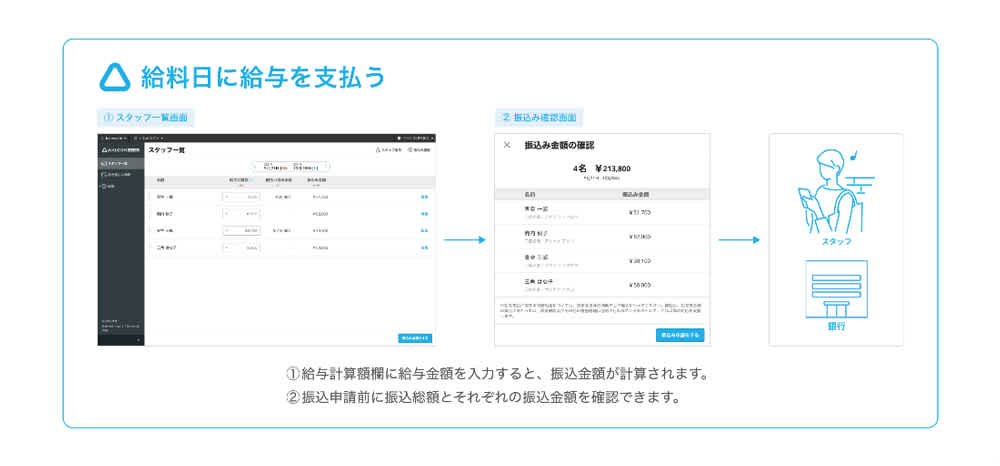
Task: Open the account dropdown at top-right of dark bar
Action: pyautogui.click(x=413, y=137)
